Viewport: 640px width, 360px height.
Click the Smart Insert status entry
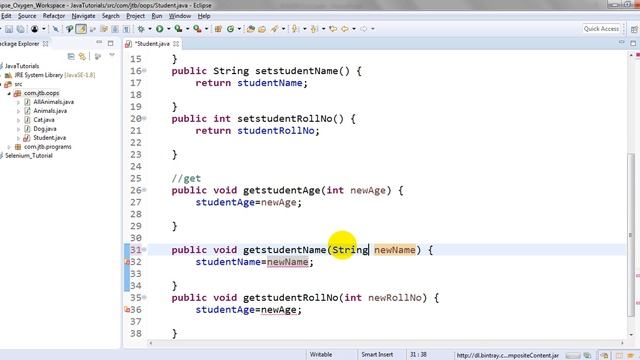377,355
